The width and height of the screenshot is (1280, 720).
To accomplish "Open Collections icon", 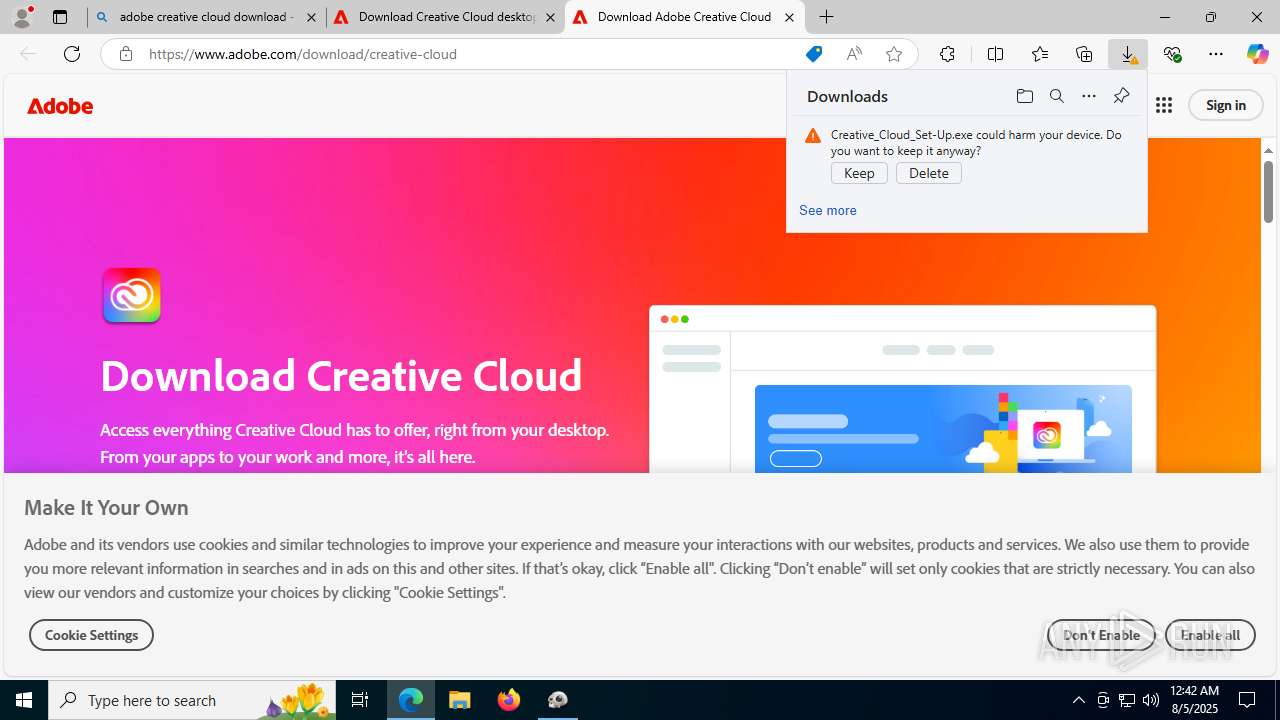I will tap(1084, 54).
